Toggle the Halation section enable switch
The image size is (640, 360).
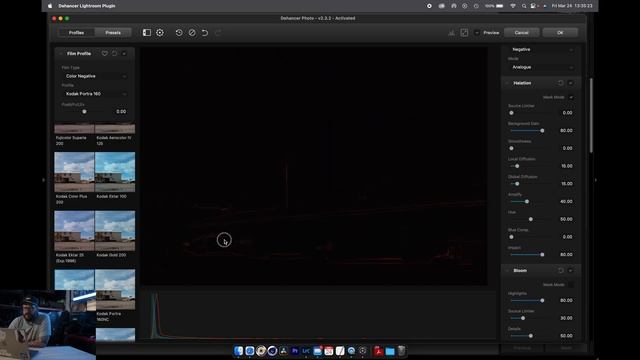pos(571,83)
